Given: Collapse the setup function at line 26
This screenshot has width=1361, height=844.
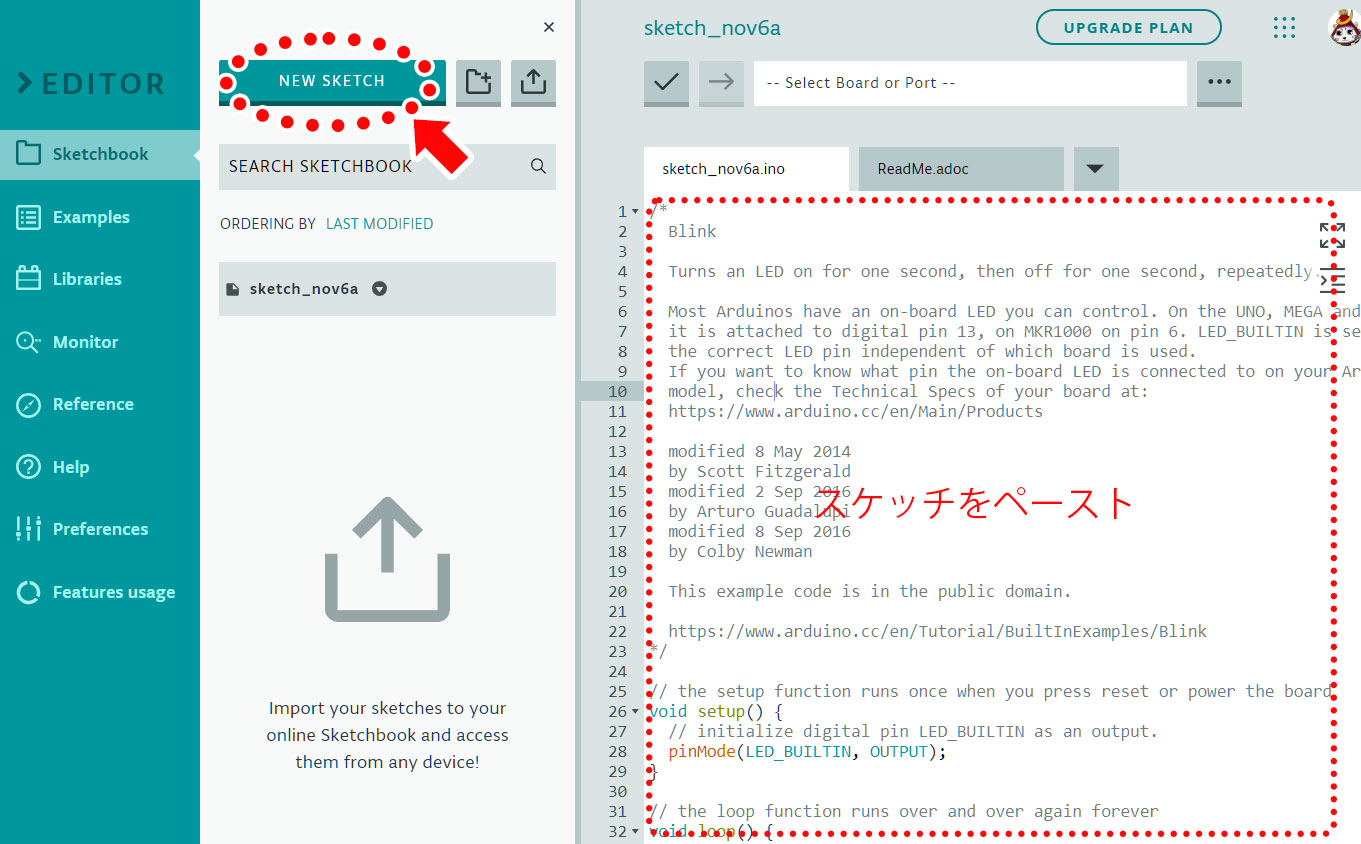Looking at the screenshot, I should point(636,711).
